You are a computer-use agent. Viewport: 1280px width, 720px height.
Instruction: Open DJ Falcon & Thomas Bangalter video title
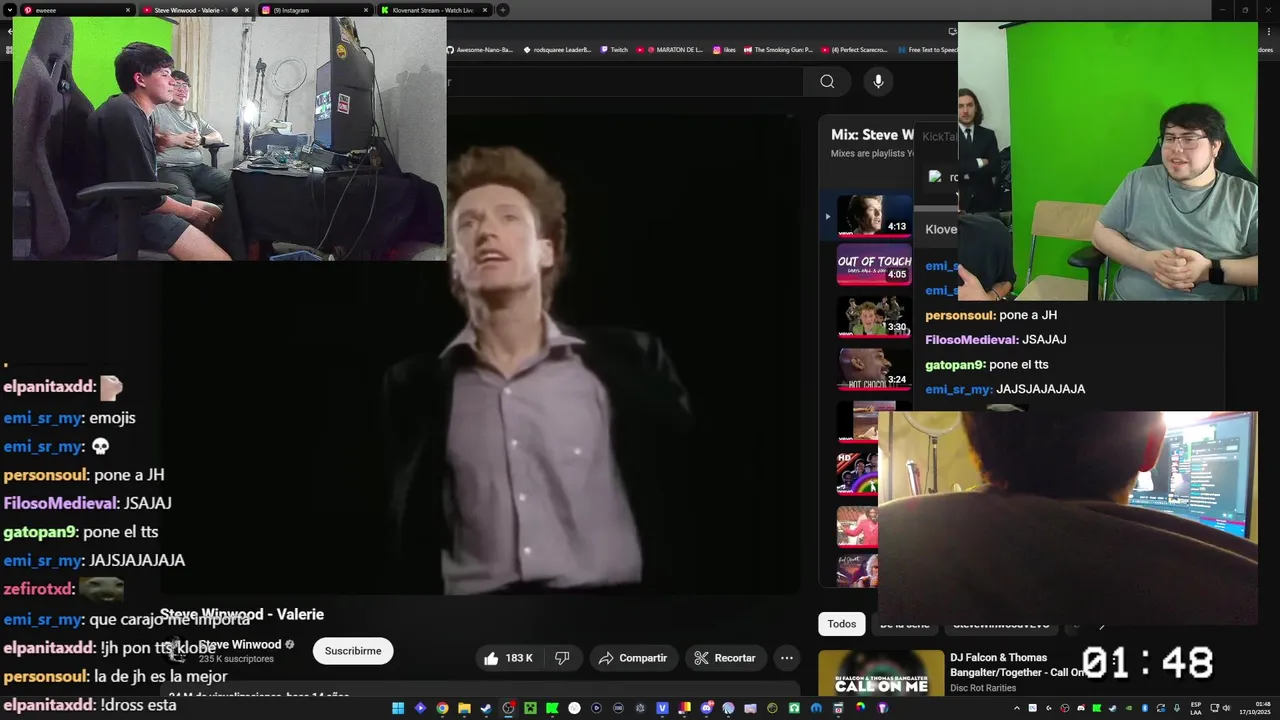click(1016, 665)
